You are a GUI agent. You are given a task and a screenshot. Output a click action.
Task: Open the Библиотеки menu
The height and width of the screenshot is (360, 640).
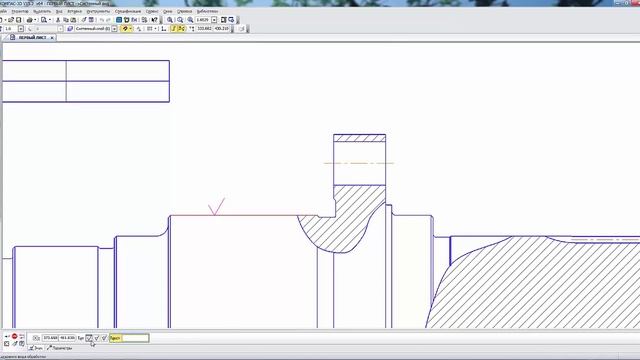click(x=207, y=11)
